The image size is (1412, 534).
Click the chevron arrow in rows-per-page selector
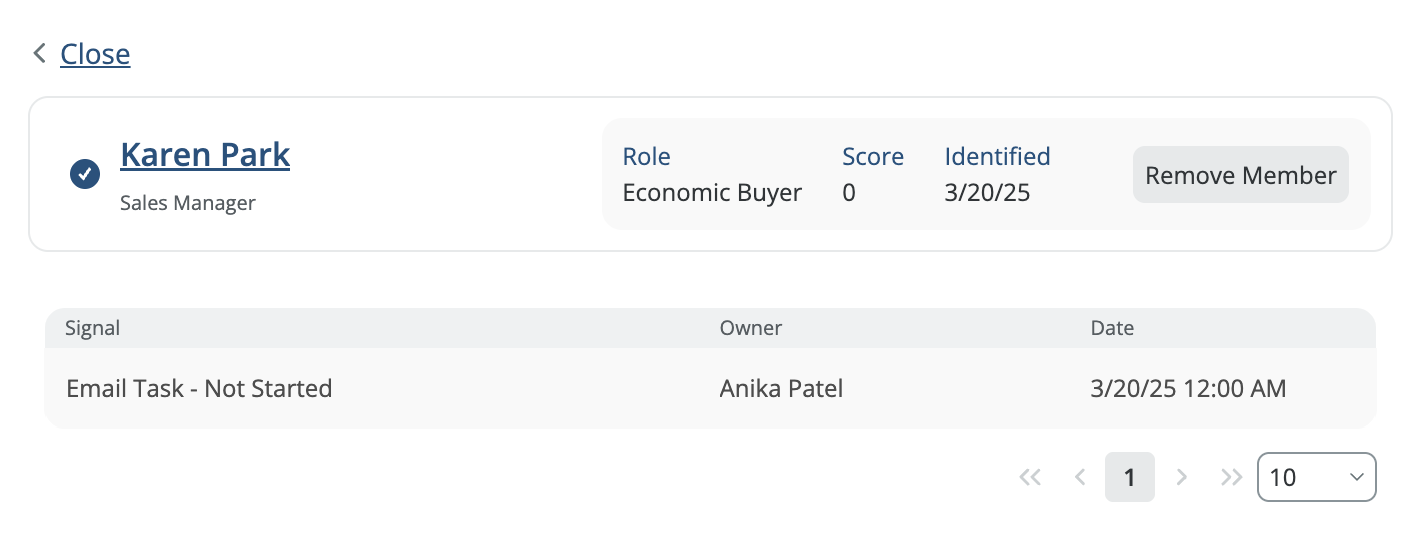click(x=1357, y=477)
